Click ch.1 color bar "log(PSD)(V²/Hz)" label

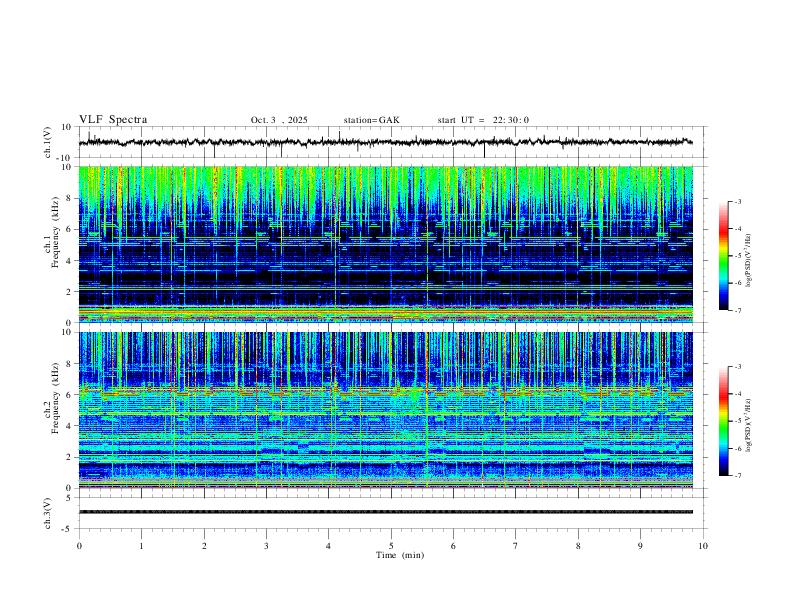[x=748, y=260]
